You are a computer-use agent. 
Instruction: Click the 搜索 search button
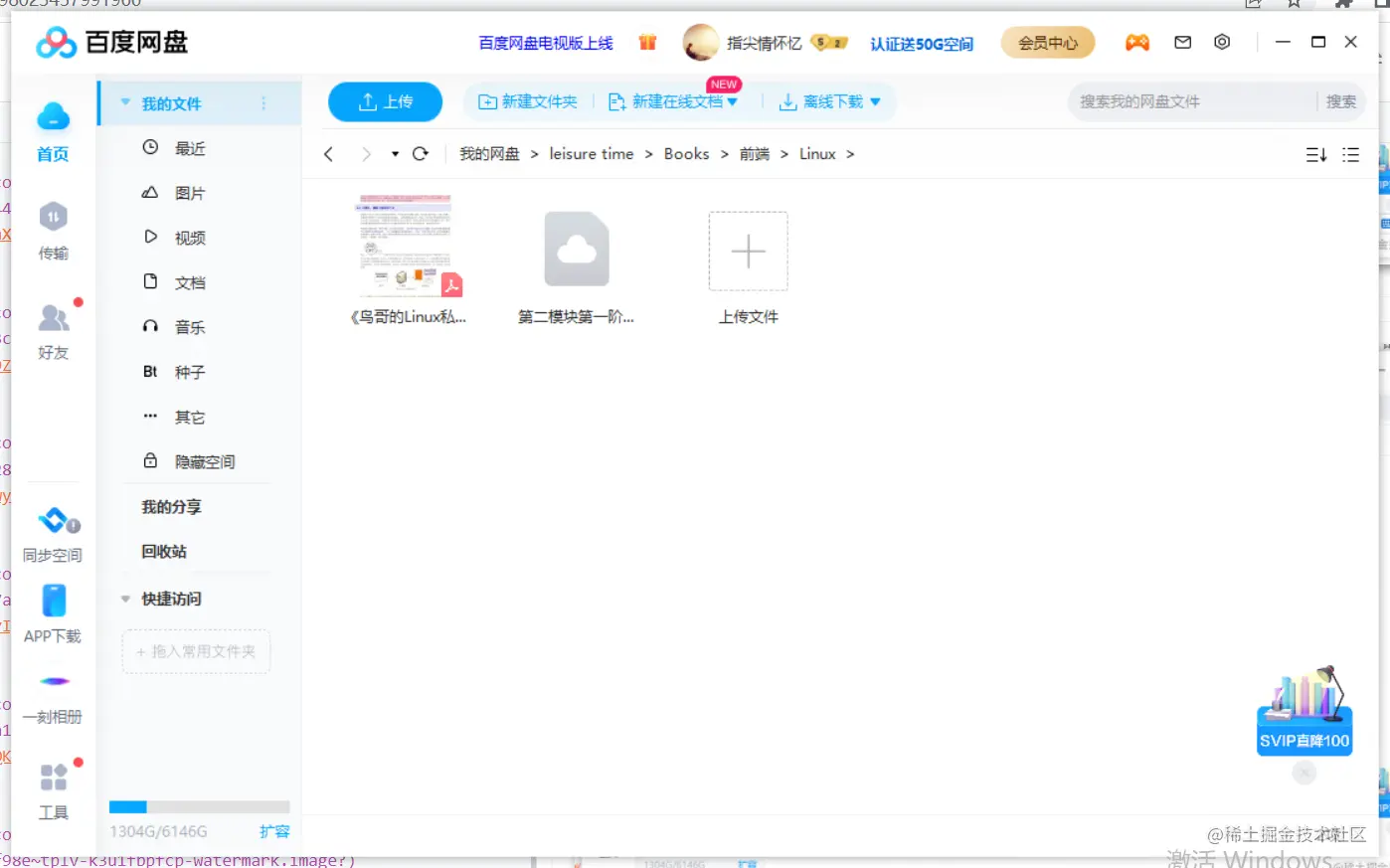tap(1341, 101)
